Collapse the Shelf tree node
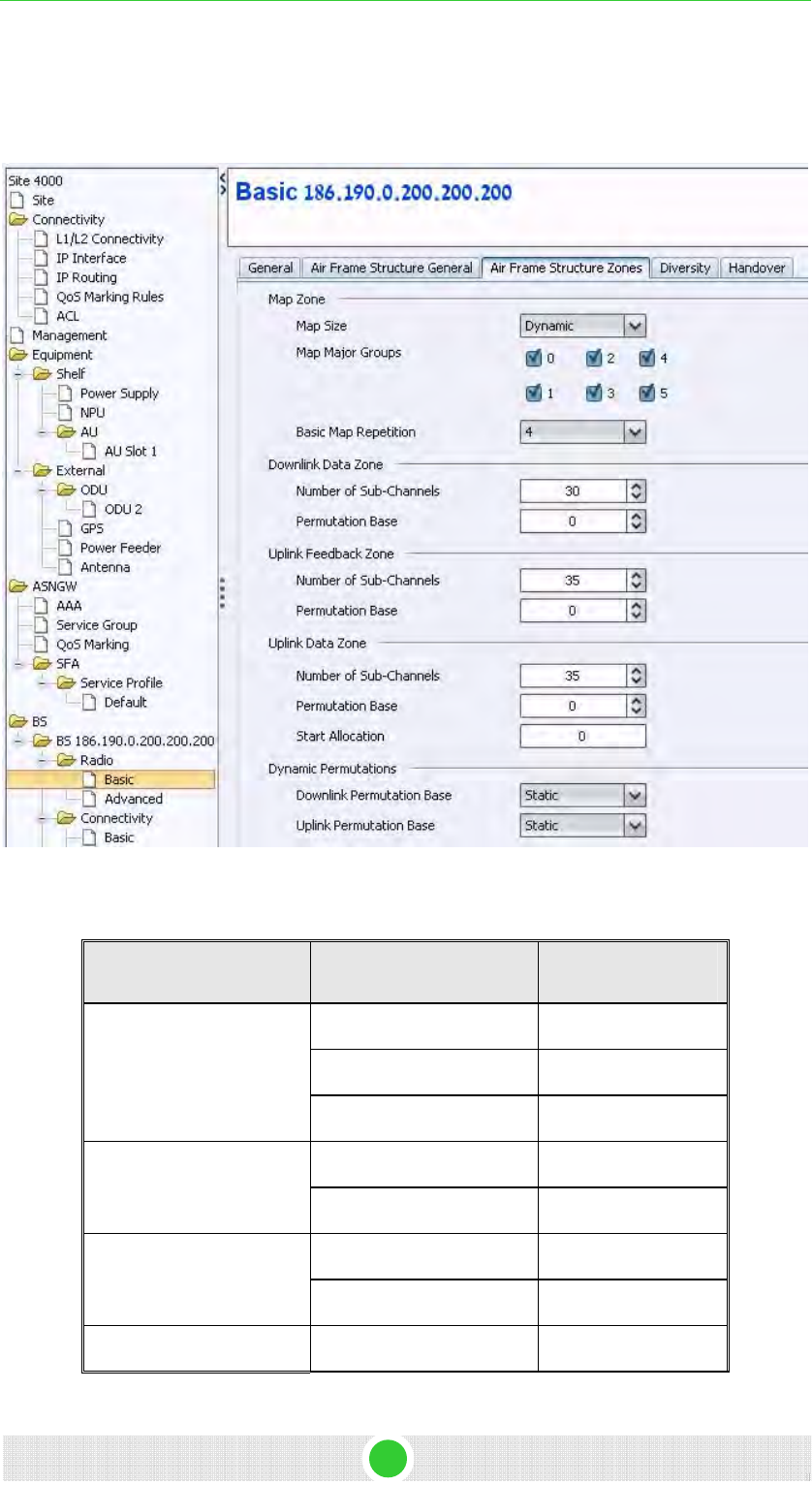The width and height of the screenshot is (812, 1485). (x=16, y=374)
